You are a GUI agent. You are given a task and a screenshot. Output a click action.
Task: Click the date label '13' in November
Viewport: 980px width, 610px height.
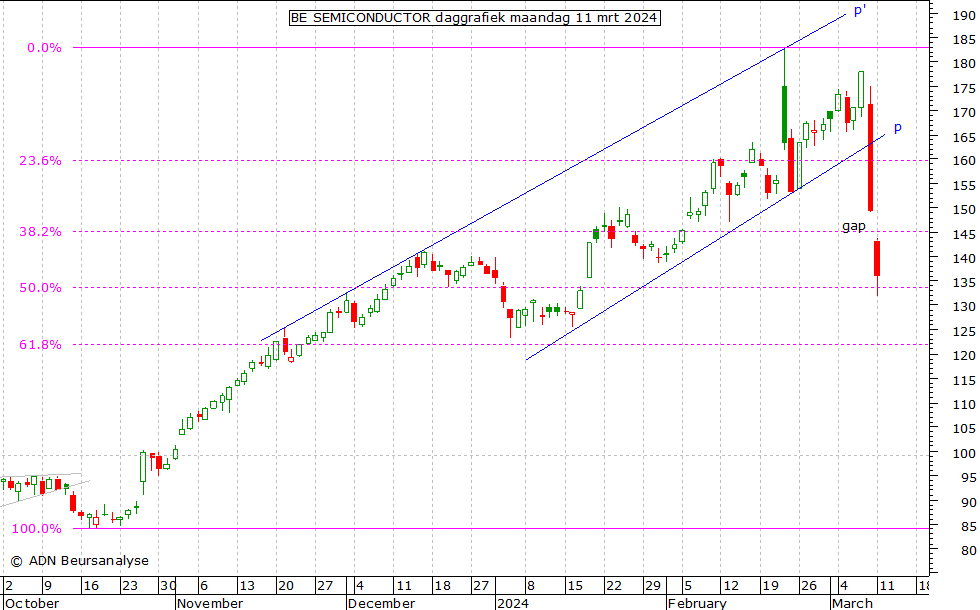pyautogui.click(x=247, y=586)
